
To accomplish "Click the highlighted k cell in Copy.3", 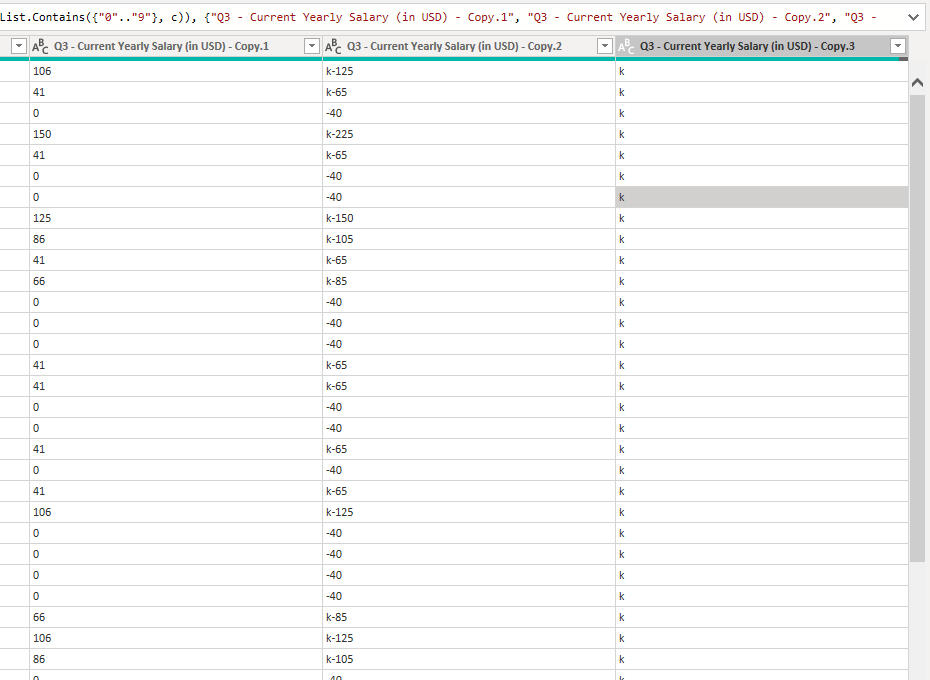I will click(x=760, y=197).
